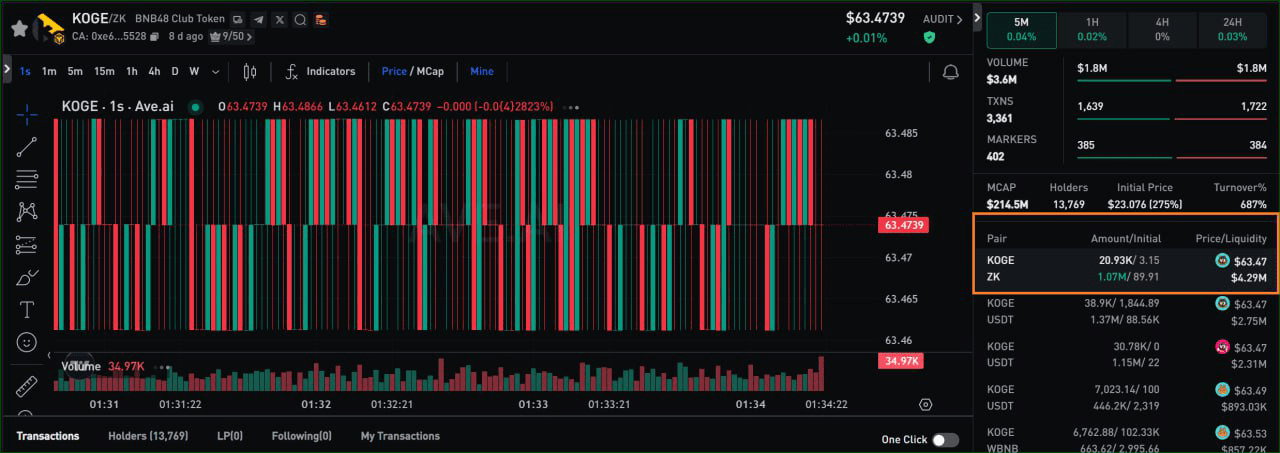This screenshot has width=1280, height=453.
Task: Open the chat icon beside BNB48 Club Token
Action: (x=237, y=19)
